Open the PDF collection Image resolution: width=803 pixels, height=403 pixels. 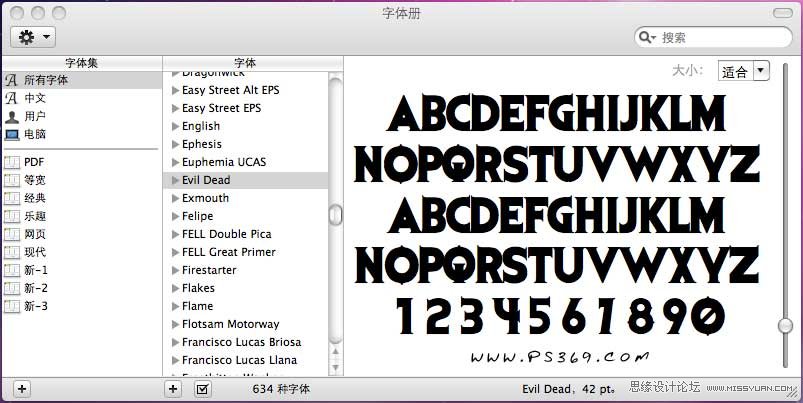pyautogui.click(x=82, y=162)
